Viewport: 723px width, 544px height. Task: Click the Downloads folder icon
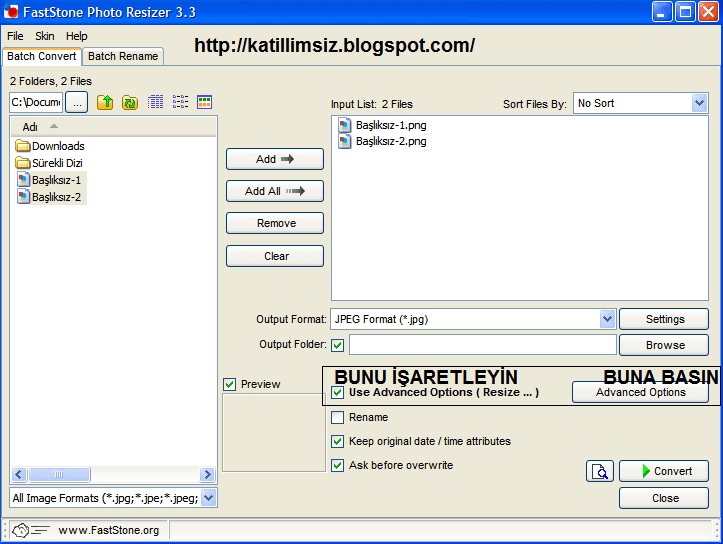(x=23, y=146)
